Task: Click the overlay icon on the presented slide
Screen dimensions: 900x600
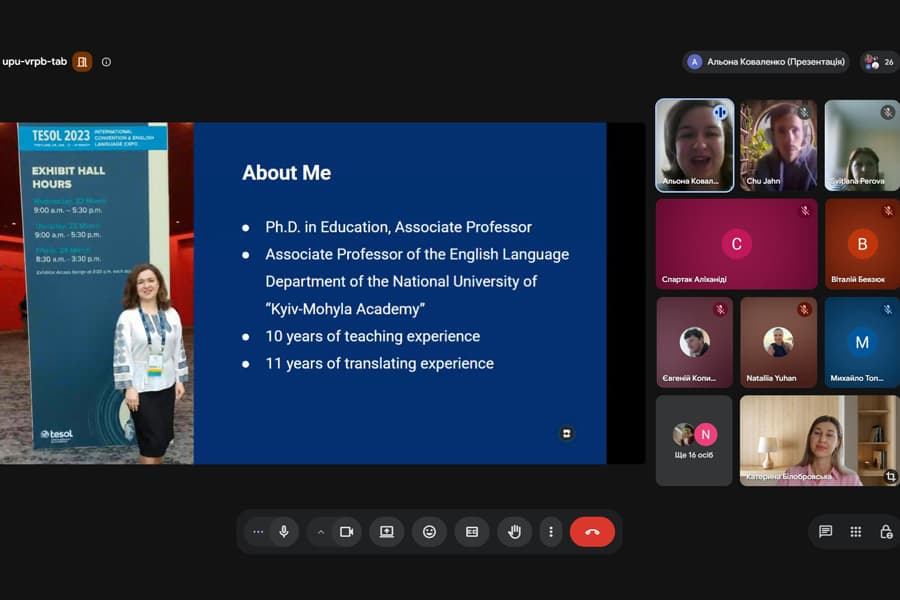Action: point(567,433)
